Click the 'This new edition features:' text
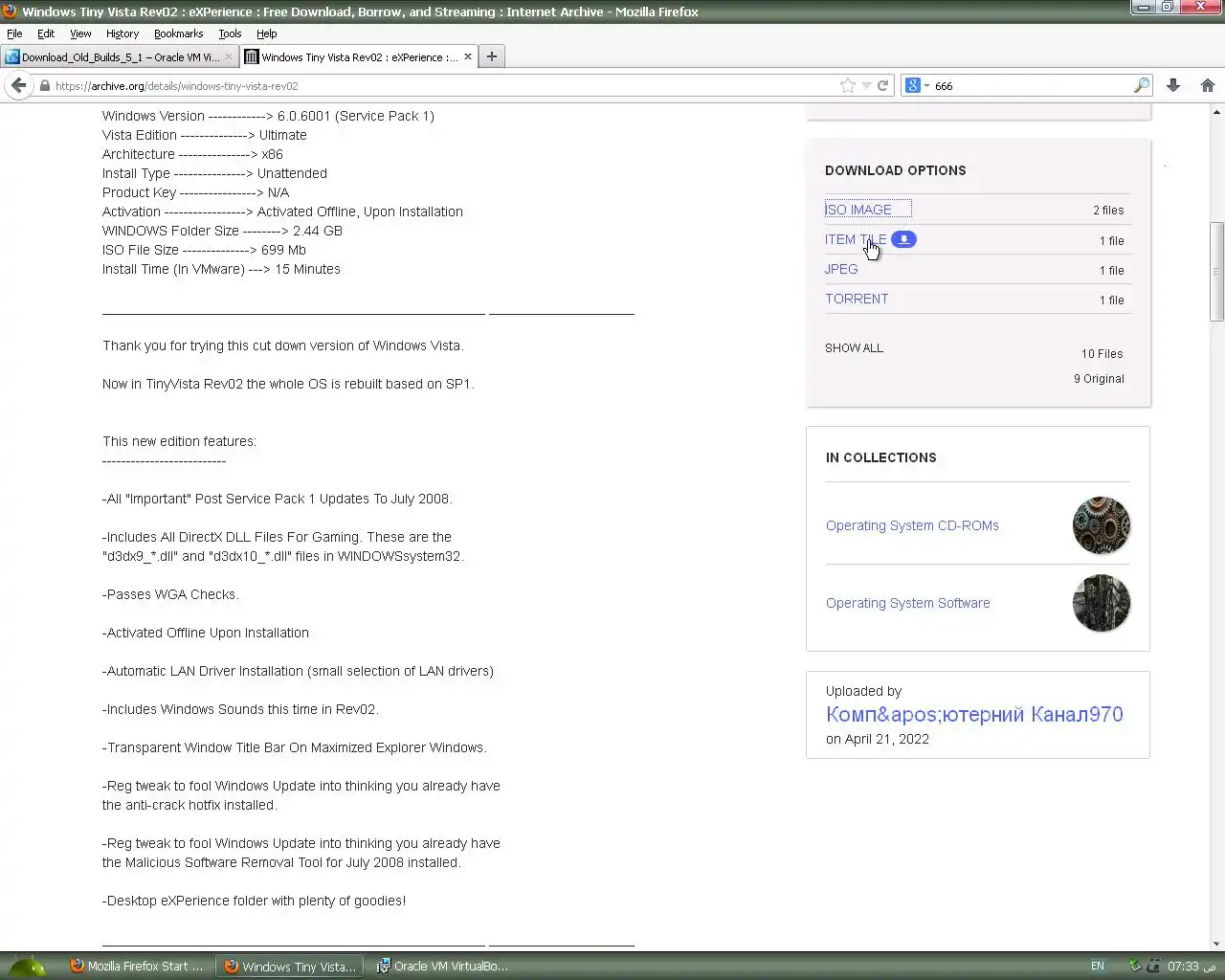 tap(179, 441)
